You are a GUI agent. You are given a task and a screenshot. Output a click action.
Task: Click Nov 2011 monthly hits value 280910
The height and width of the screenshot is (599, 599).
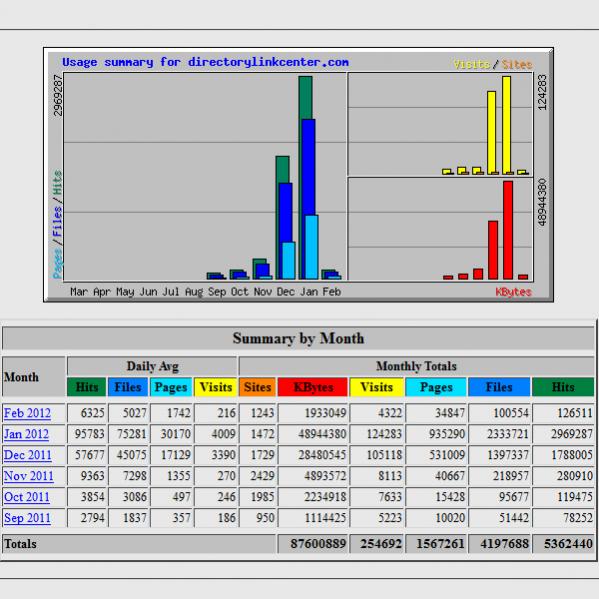pyautogui.click(x=575, y=476)
